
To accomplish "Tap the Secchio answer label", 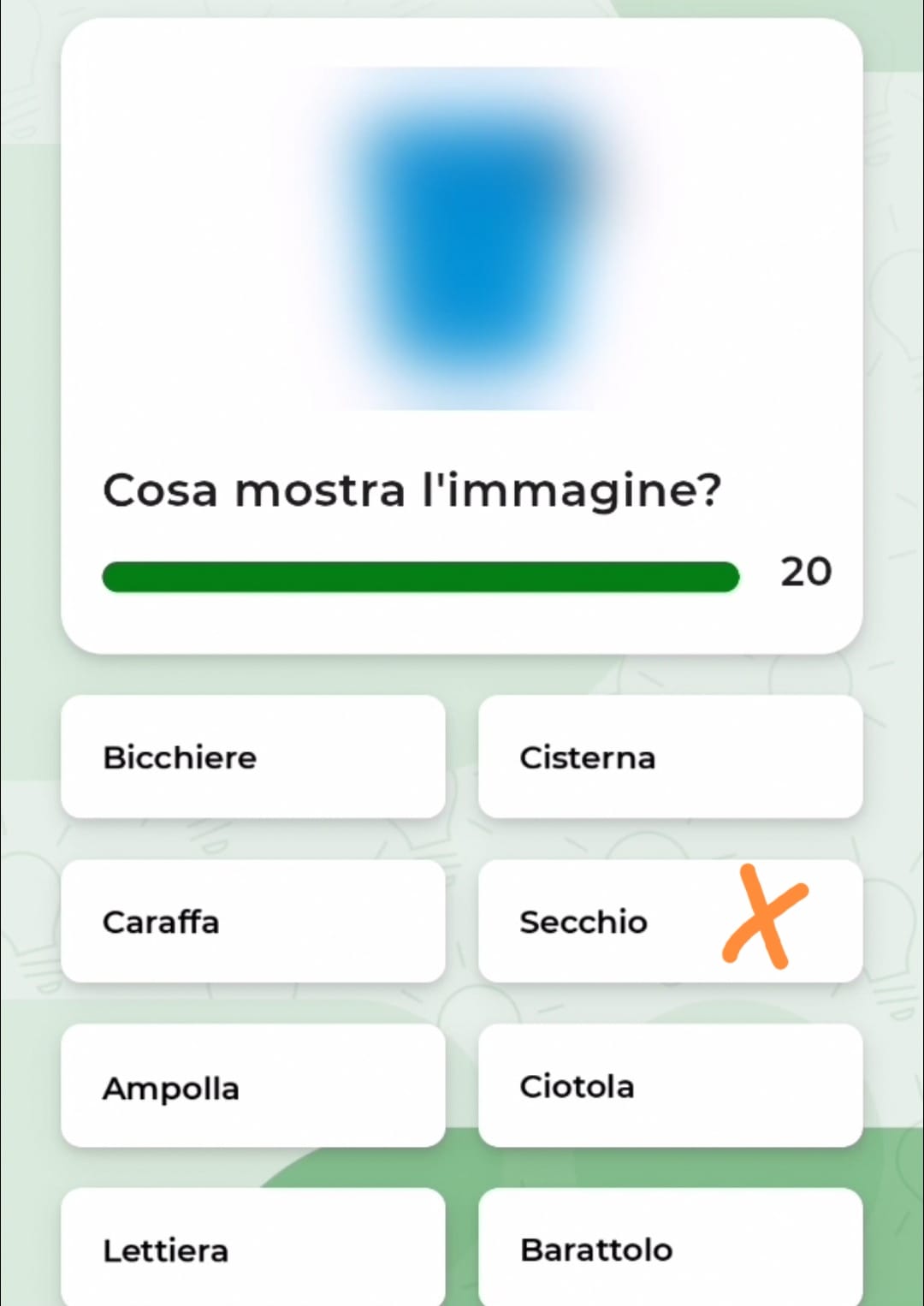I will coord(583,922).
